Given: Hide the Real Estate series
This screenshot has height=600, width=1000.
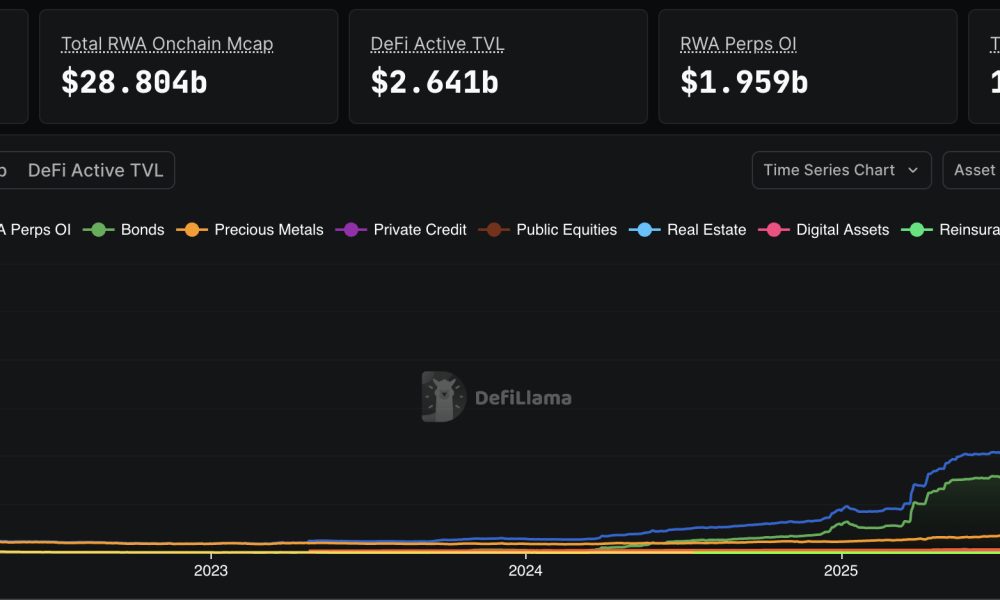Looking at the screenshot, I should tap(705, 230).
